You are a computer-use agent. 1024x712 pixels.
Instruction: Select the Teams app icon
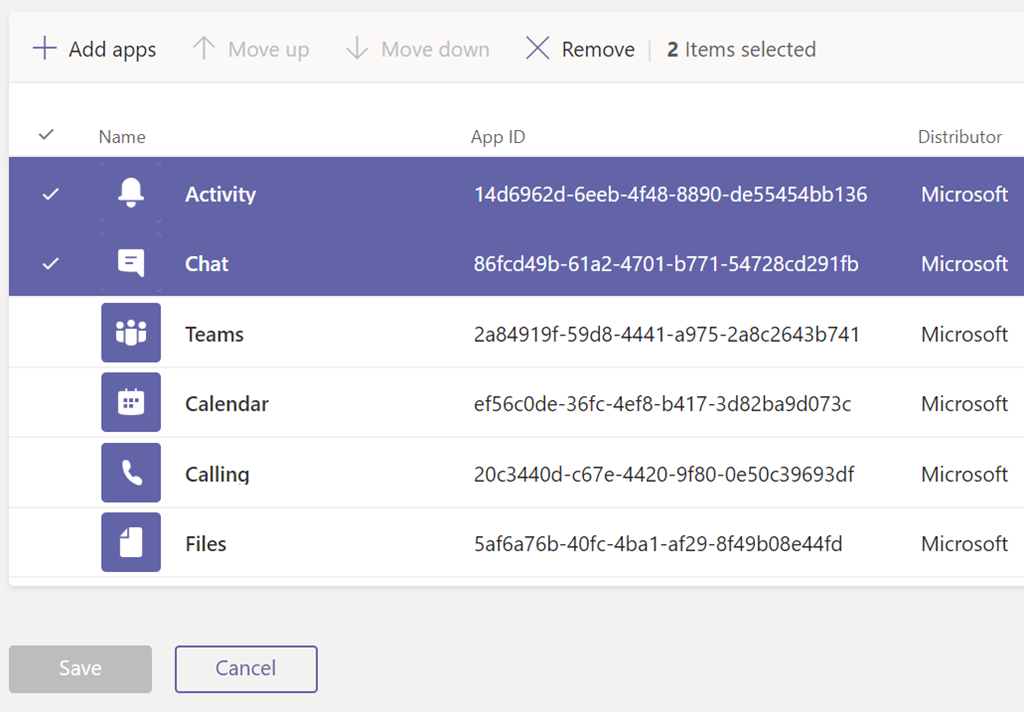130,333
